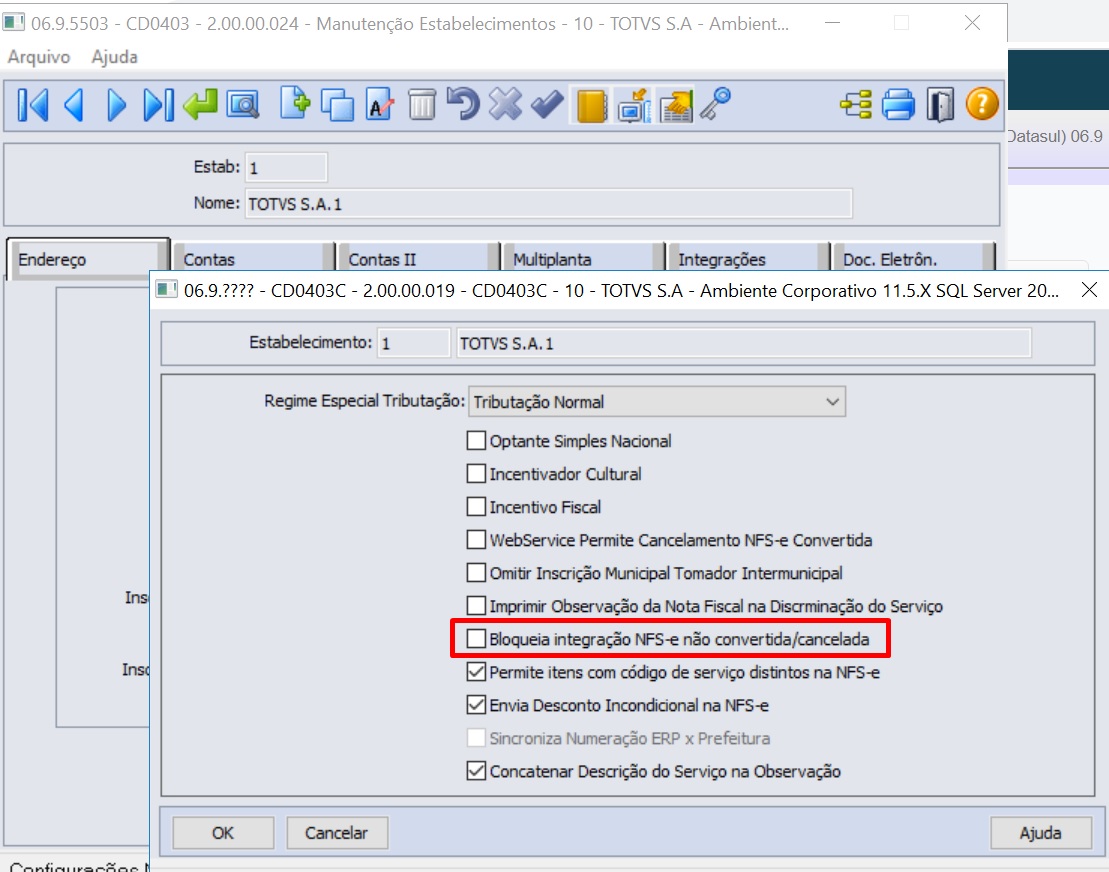Uncheck Envia Desconto Incondicional na NFS-e
This screenshot has height=872, width=1109.
pyautogui.click(x=477, y=705)
